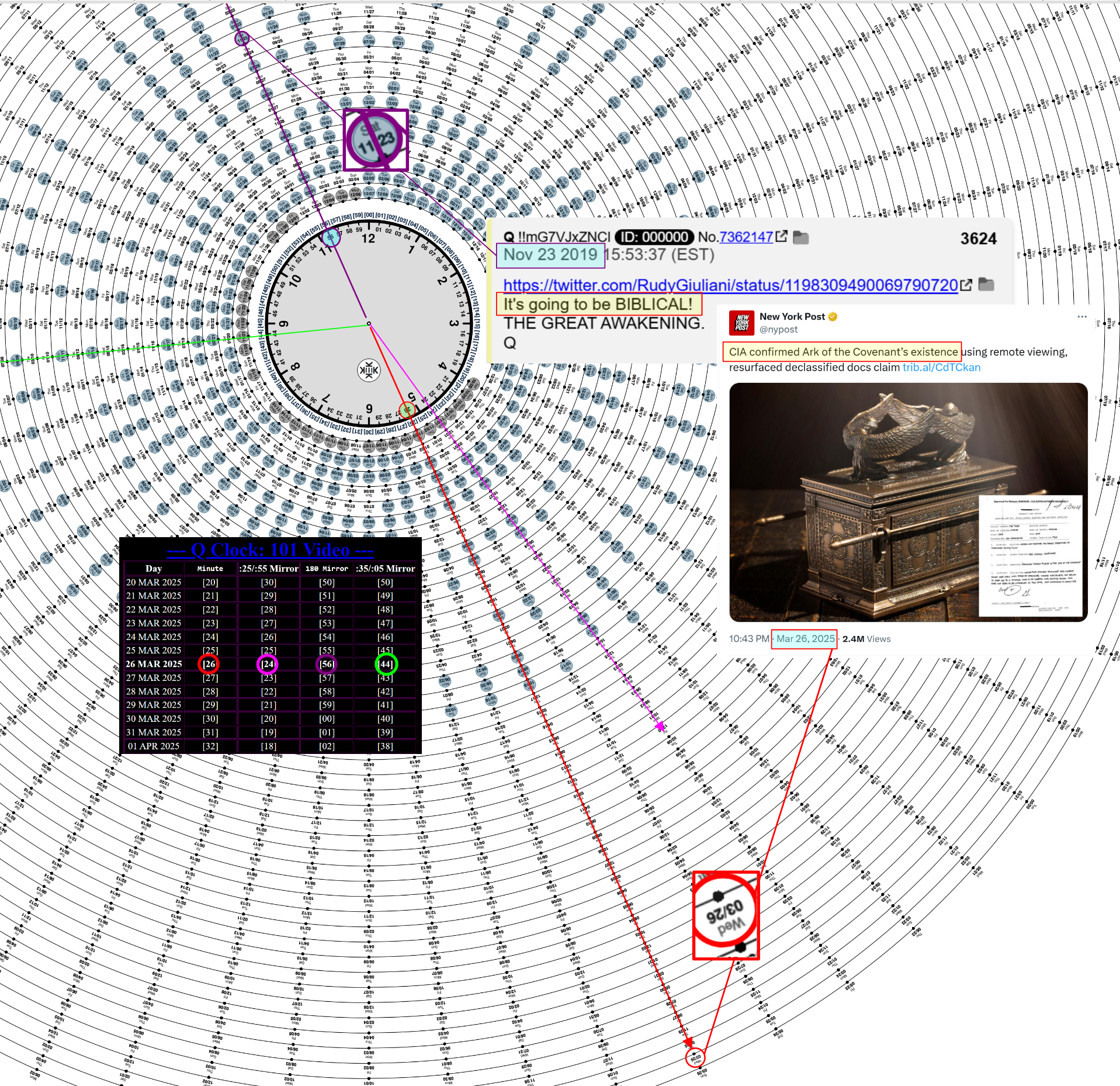Click the tweet's 10:43 PM timestamp
The image size is (1120, 1086).
[x=749, y=639]
